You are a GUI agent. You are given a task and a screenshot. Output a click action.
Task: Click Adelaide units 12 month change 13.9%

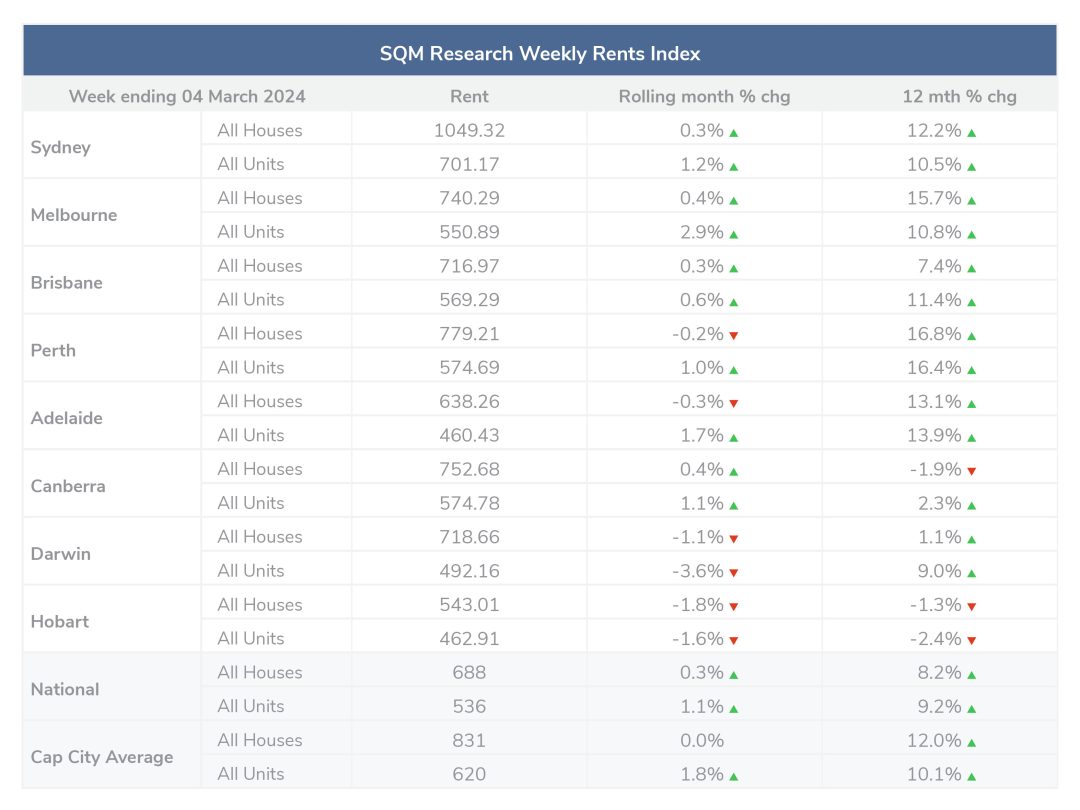934,435
